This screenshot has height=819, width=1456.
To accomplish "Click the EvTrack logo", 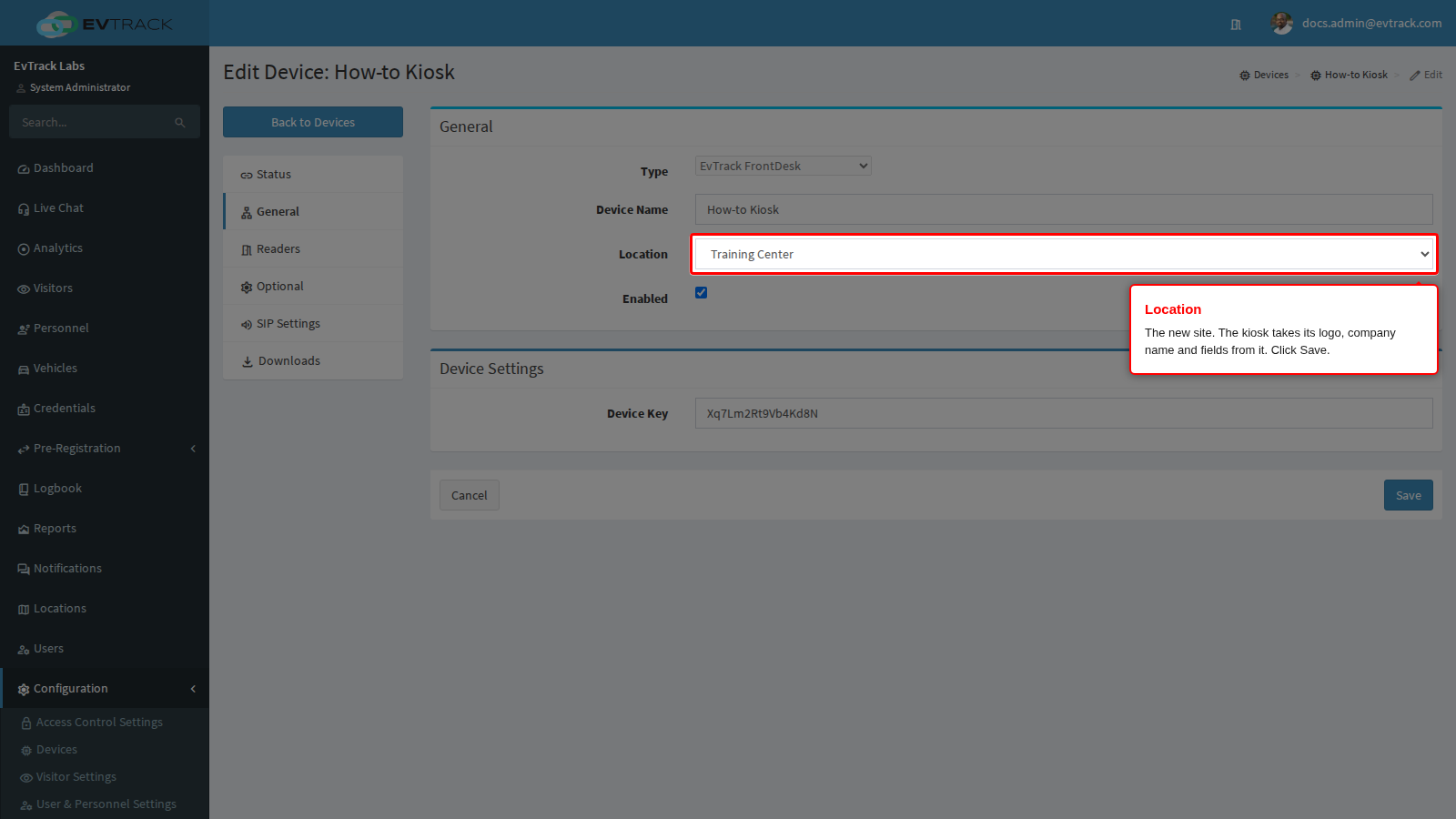I will (x=105, y=24).
